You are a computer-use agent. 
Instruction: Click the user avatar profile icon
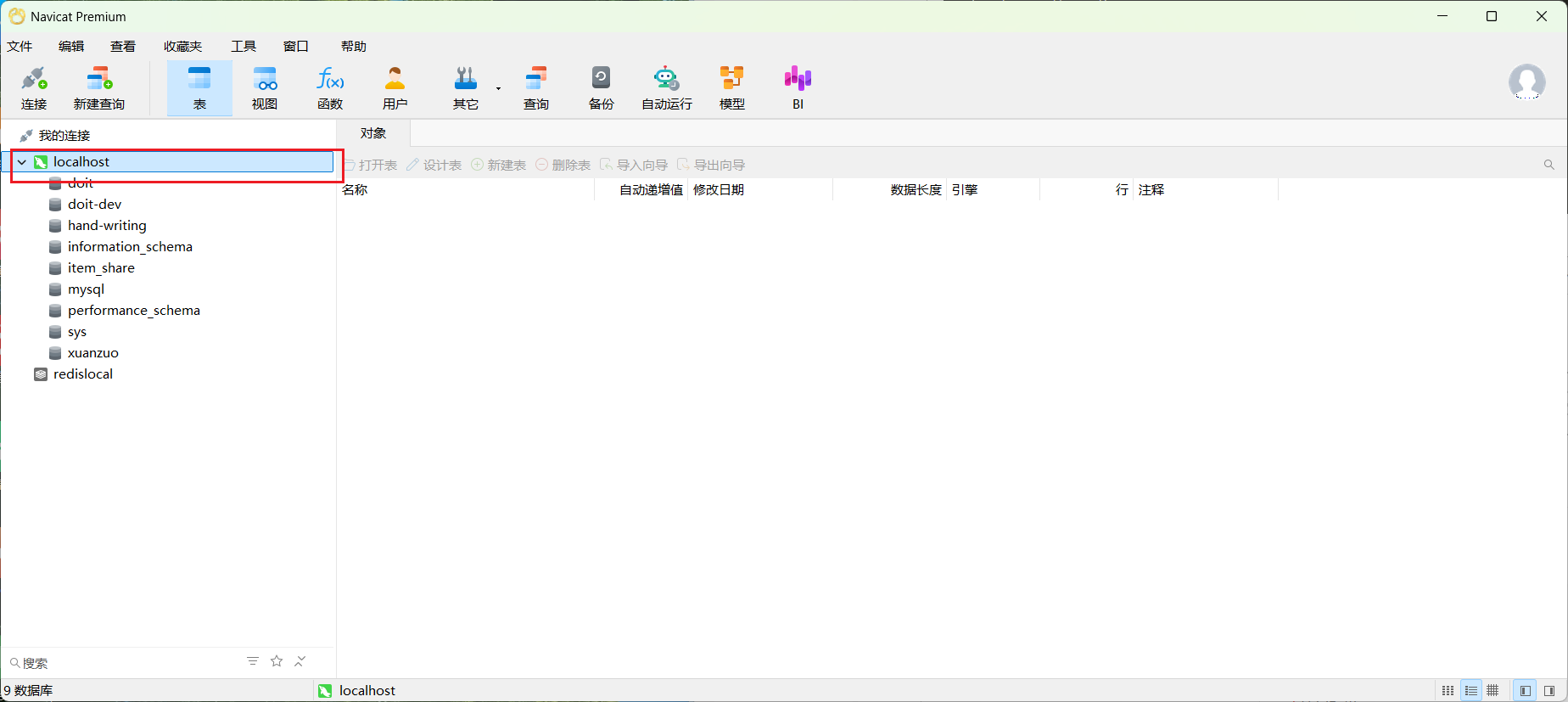pos(1527,82)
